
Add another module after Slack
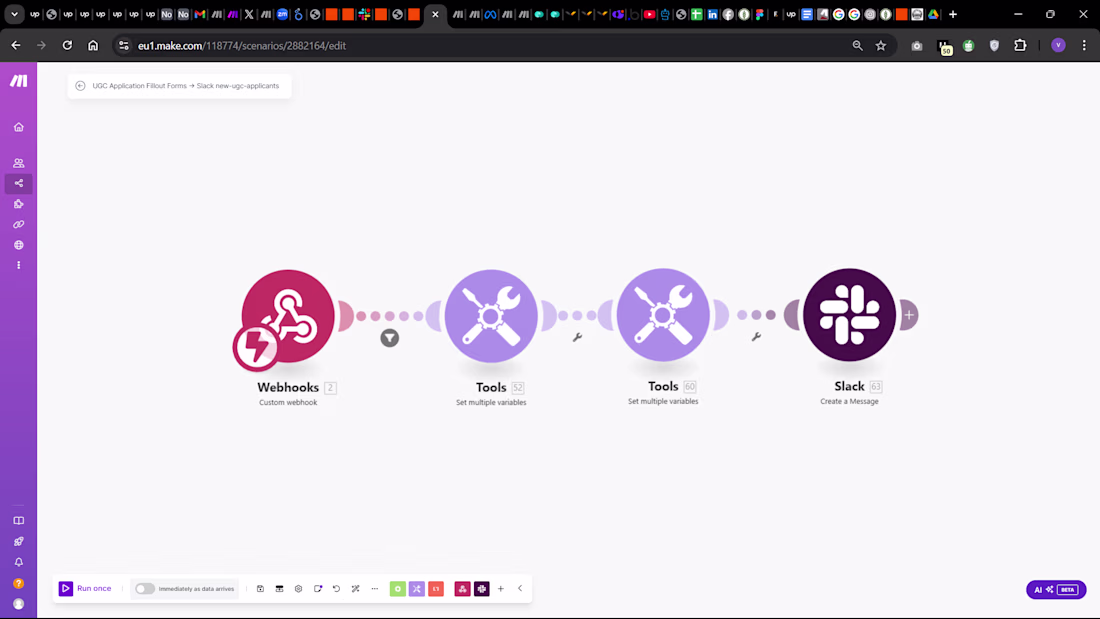coord(909,314)
